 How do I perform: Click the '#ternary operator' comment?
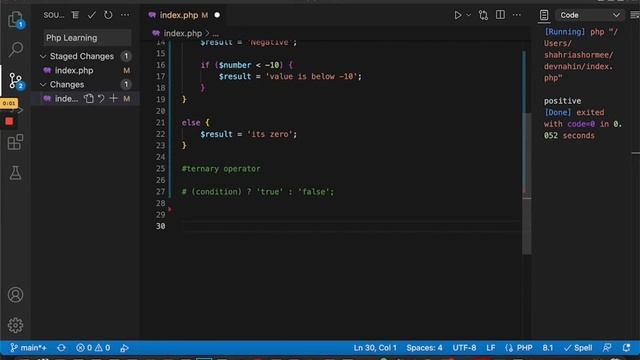(221, 169)
